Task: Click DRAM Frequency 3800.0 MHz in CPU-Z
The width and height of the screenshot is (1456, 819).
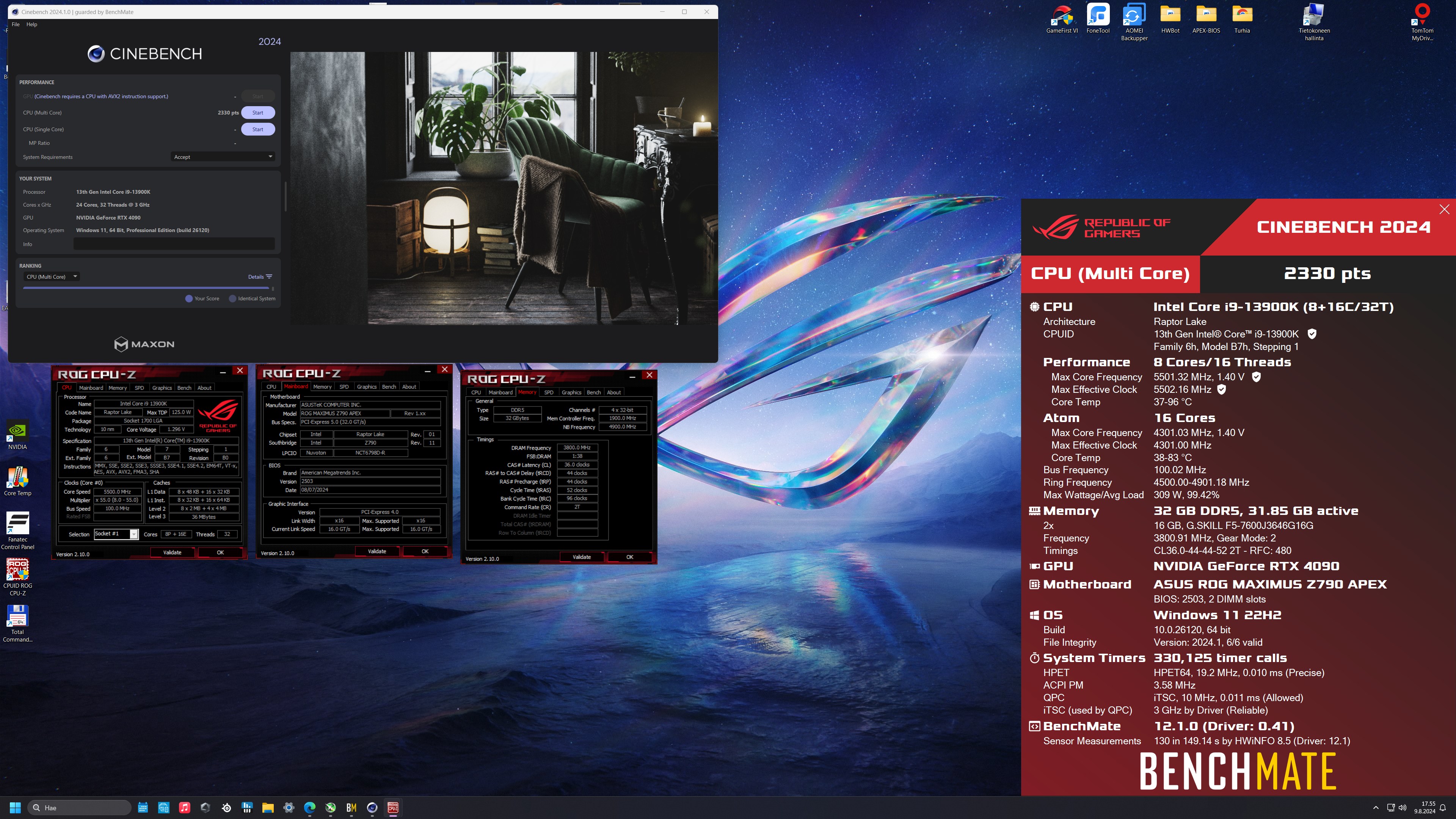Action: (x=576, y=447)
